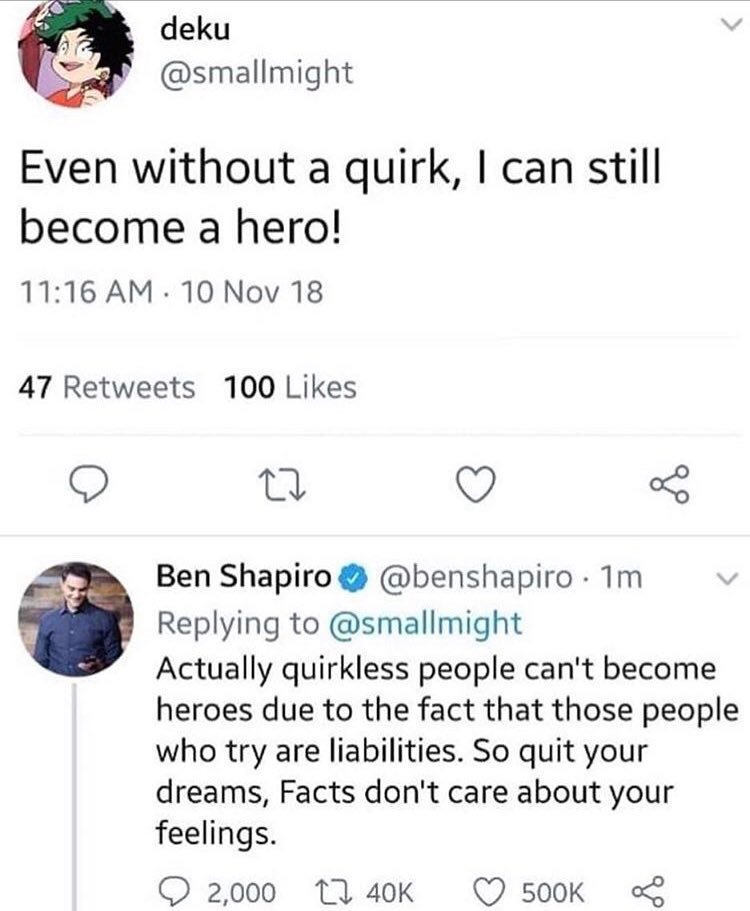Retweet deku's quirk tweet
This screenshot has height=911, width=750.
coord(281,485)
